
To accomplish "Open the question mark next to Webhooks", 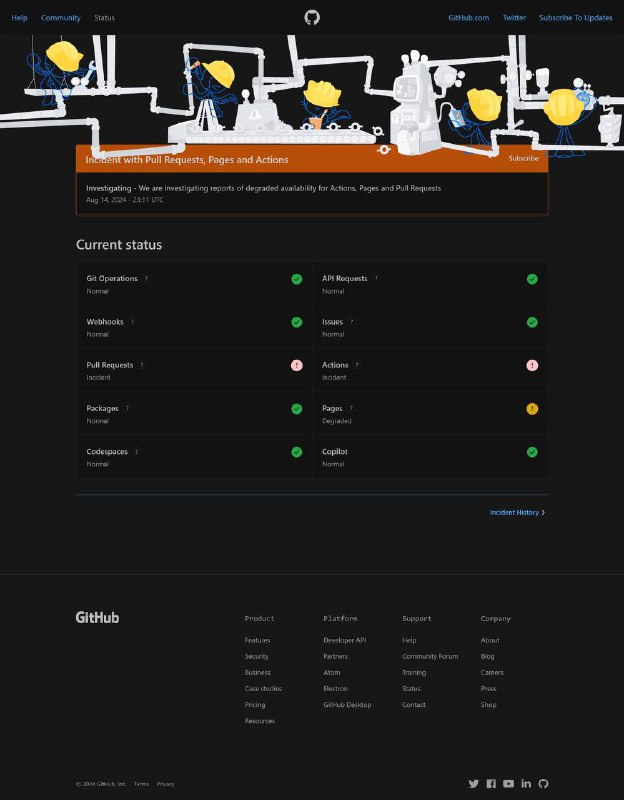I will (133, 322).
